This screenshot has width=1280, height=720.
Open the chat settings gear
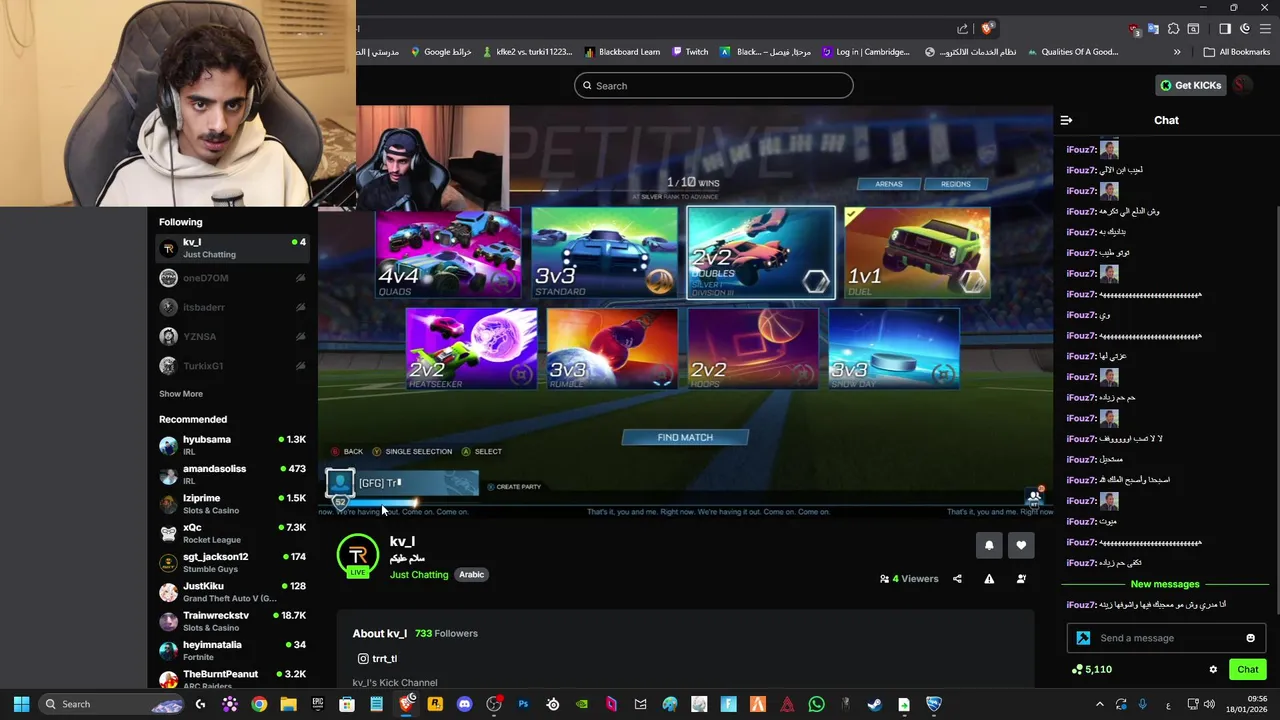click(1213, 670)
